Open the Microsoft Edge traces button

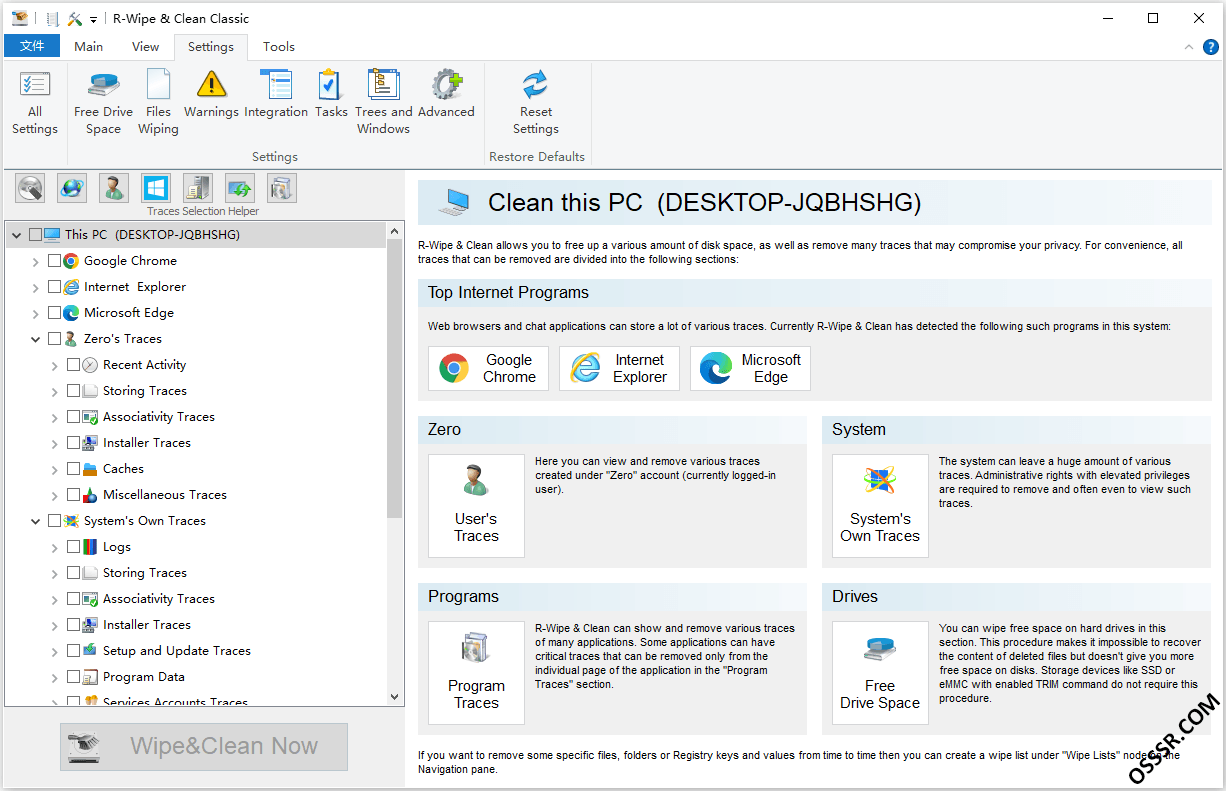[x=750, y=368]
